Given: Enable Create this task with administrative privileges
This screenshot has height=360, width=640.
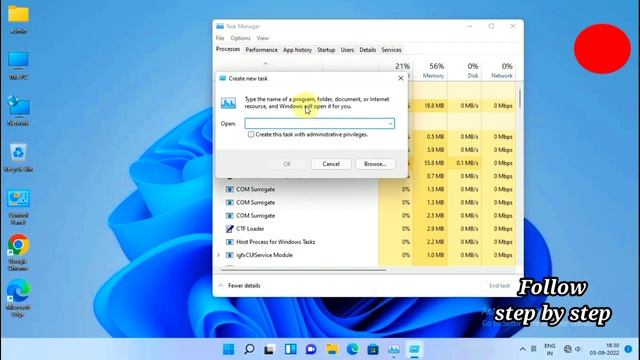Looking at the screenshot, I should pyautogui.click(x=251, y=134).
